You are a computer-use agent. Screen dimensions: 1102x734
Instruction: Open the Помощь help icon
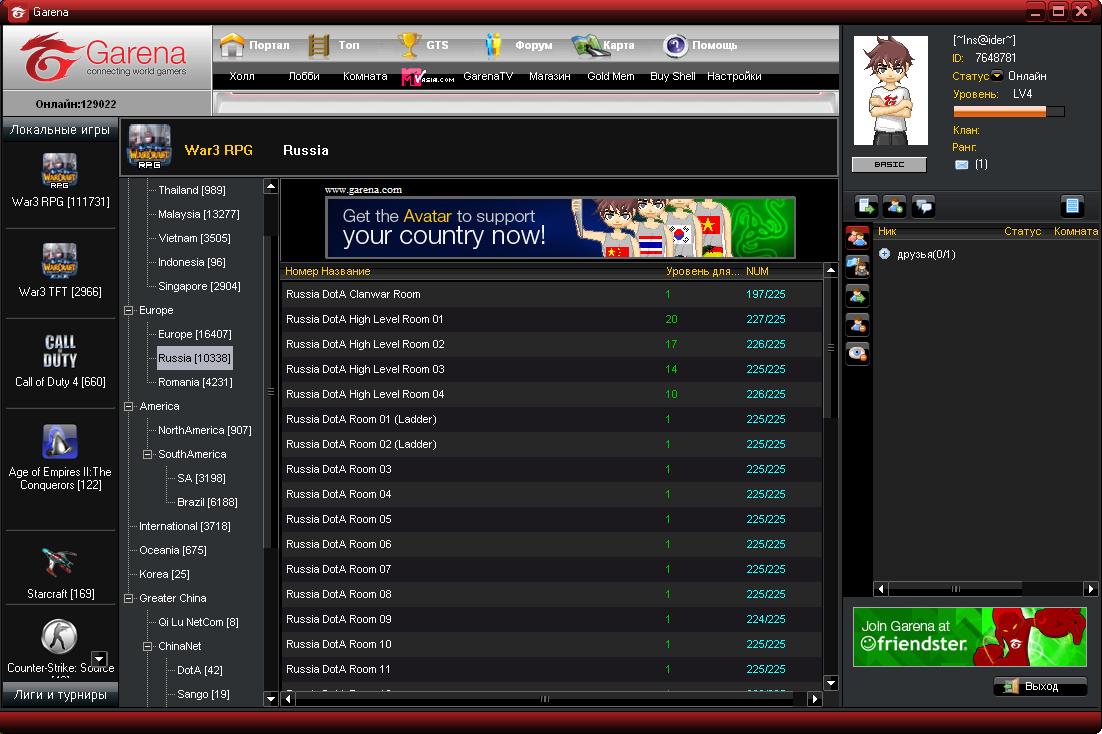click(x=675, y=46)
